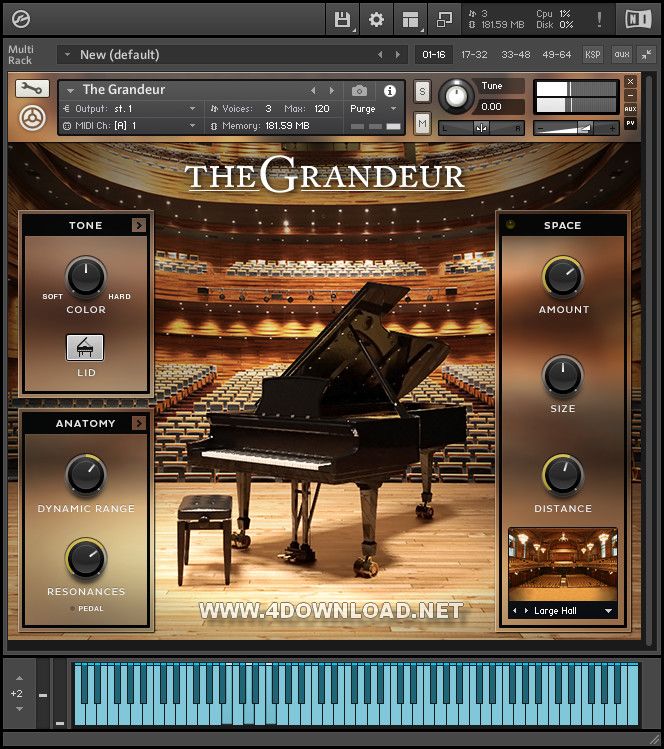Click the snapshot camera icon
The image size is (664, 749).
click(359, 90)
